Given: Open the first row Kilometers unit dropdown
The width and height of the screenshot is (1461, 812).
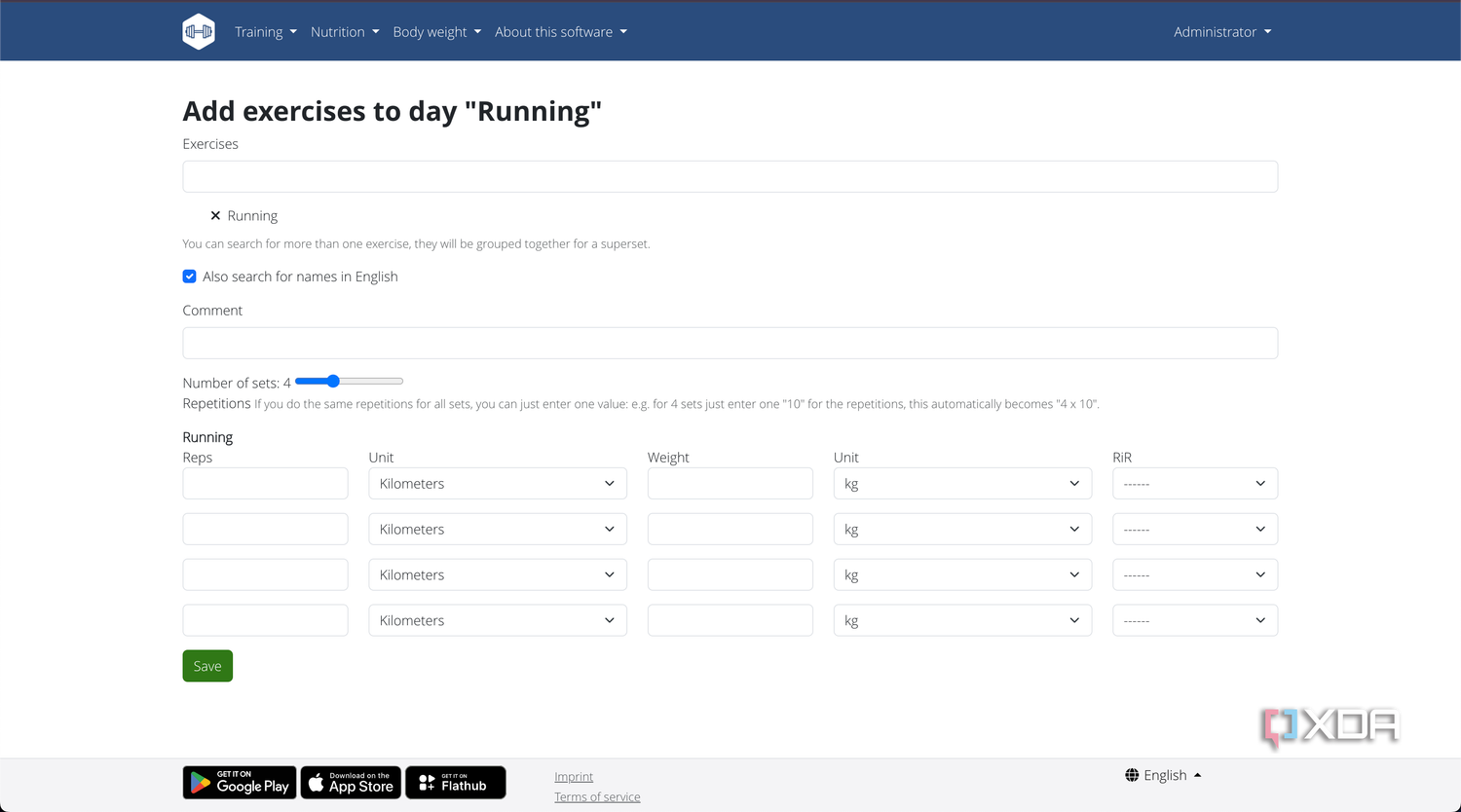Looking at the screenshot, I should click(x=498, y=484).
